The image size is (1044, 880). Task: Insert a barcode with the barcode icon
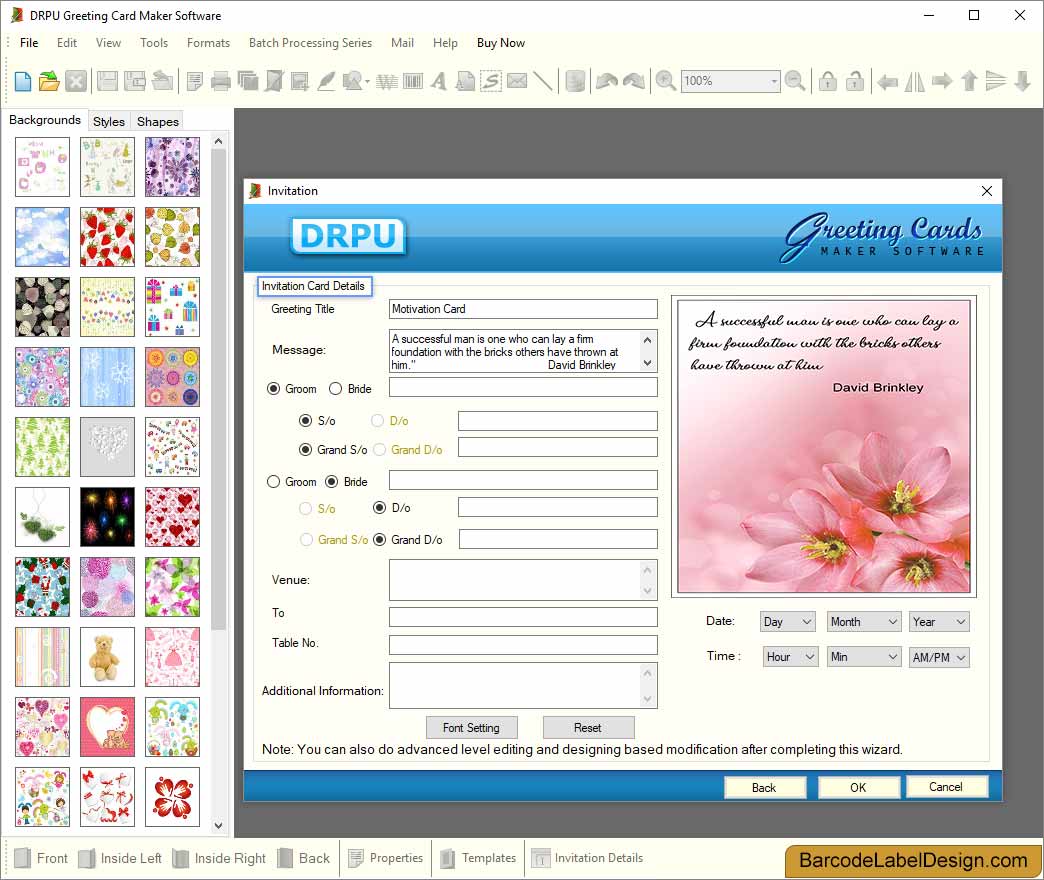[x=413, y=81]
